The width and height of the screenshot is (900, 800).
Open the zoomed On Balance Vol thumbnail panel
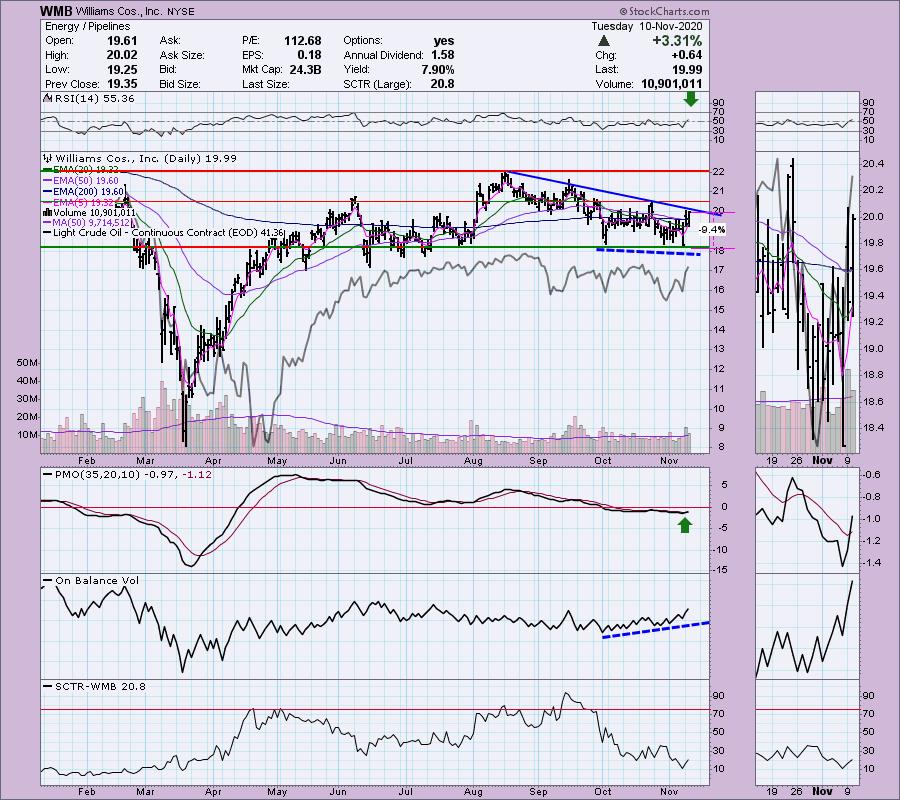(808, 627)
